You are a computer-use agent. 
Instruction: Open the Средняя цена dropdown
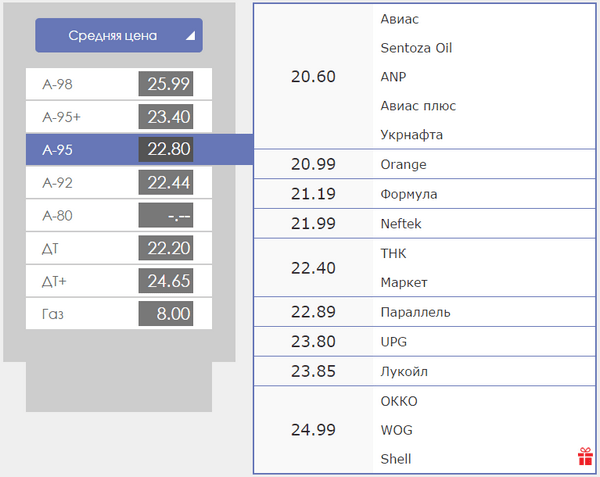point(119,36)
